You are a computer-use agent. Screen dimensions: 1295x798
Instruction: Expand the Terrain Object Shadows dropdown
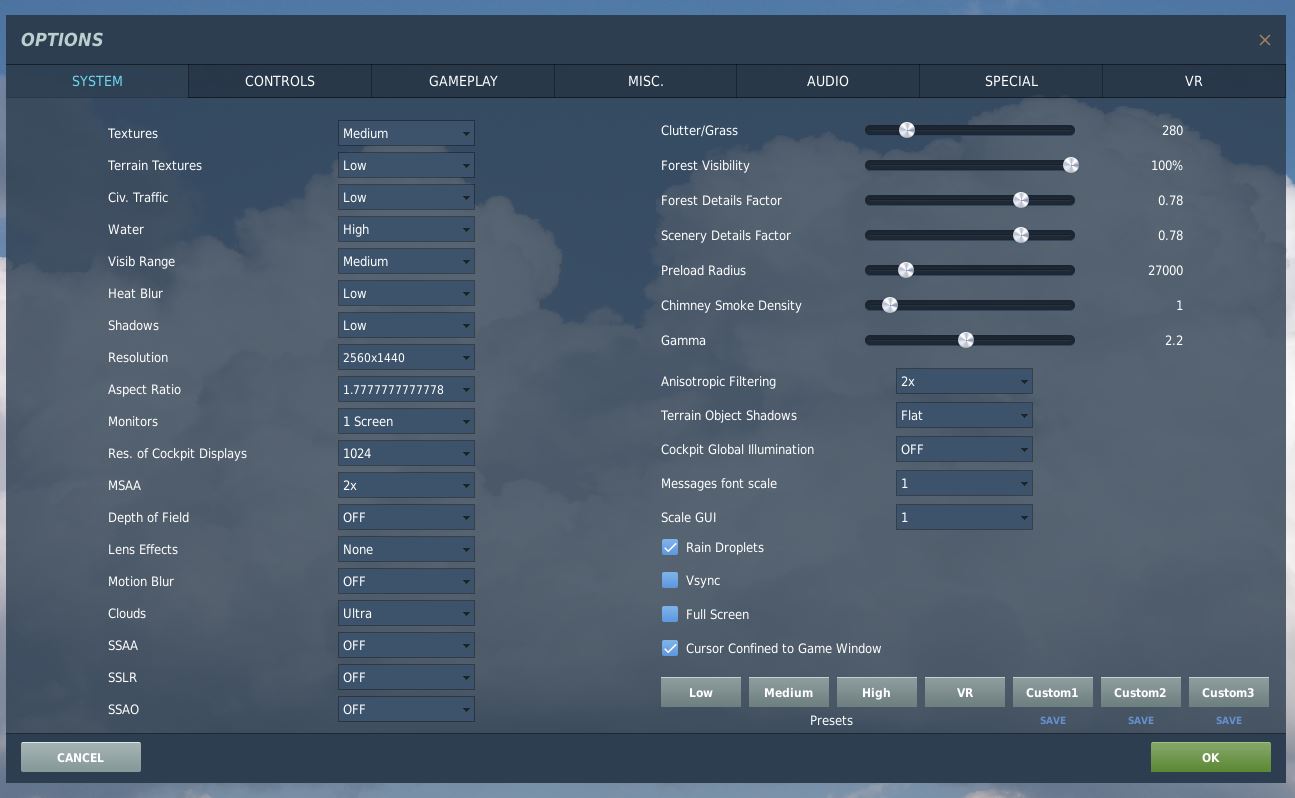pyautogui.click(x=964, y=415)
